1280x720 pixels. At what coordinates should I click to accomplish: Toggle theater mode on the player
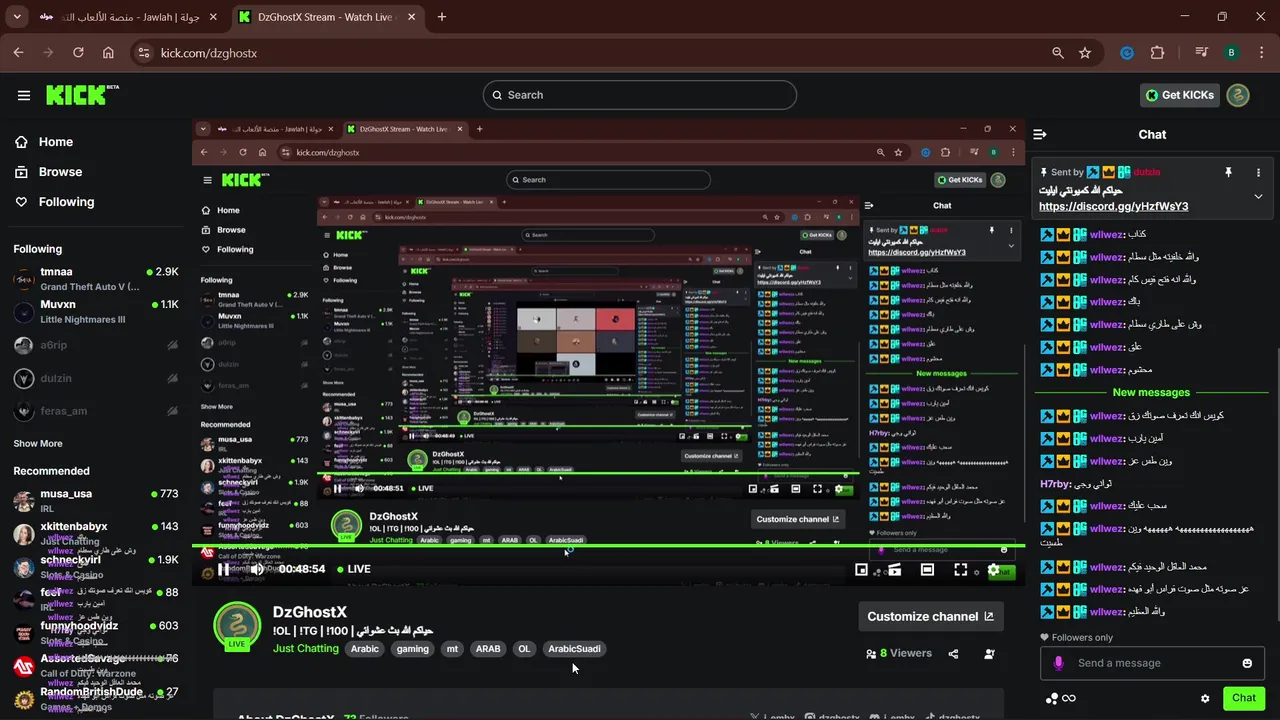click(927, 569)
